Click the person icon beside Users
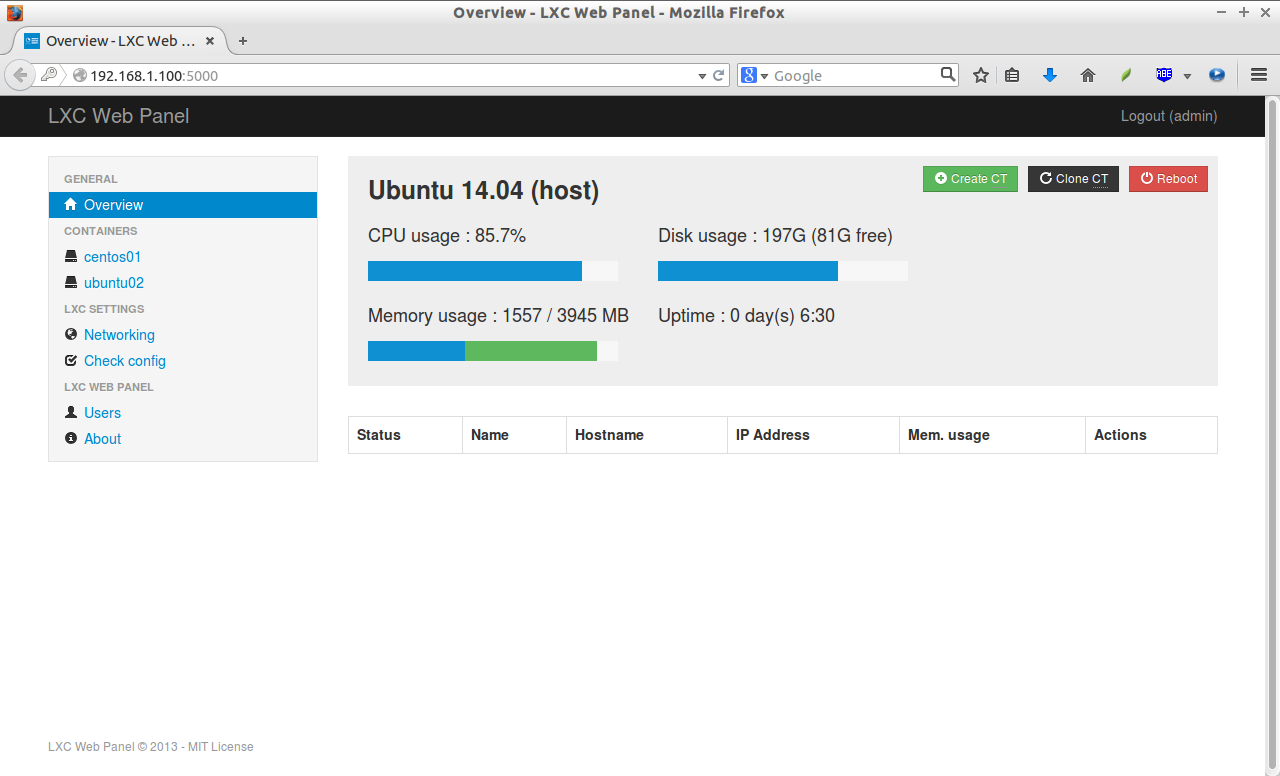1280x776 pixels. click(x=71, y=412)
